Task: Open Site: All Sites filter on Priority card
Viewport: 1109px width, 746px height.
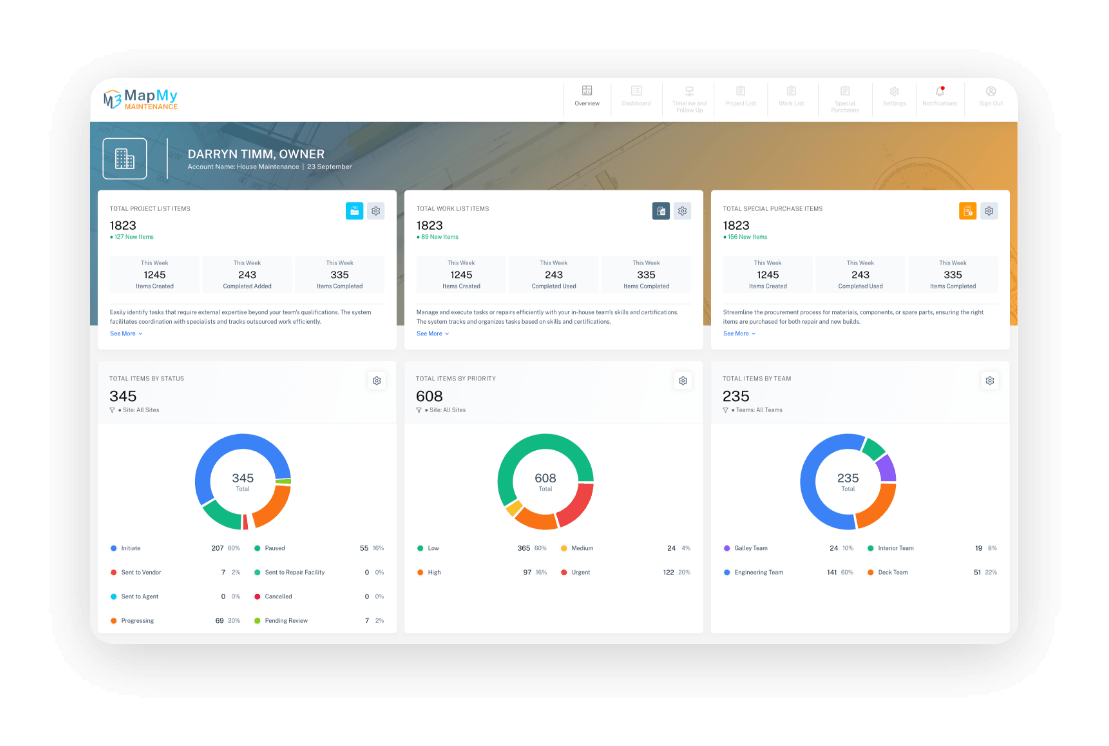Action: [446, 410]
